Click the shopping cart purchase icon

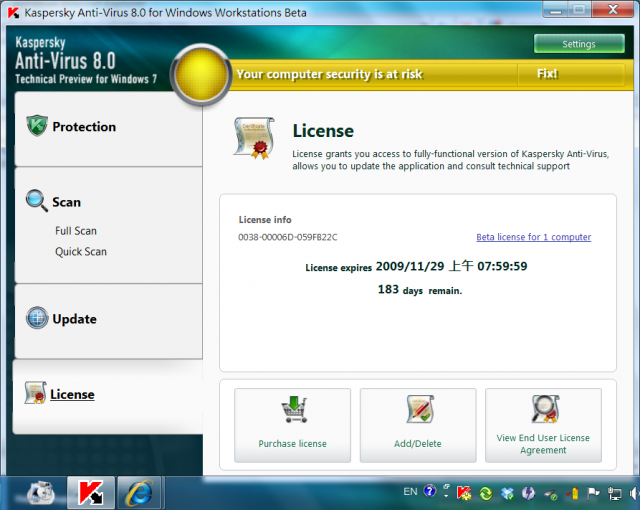[294, 410]
